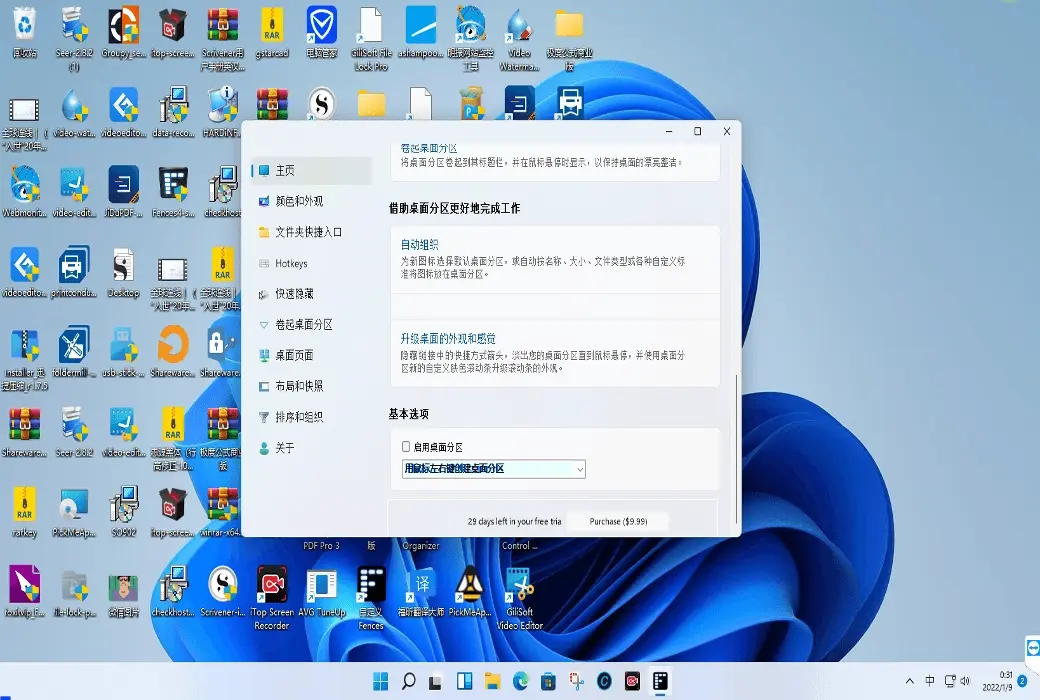Open the Windows Start menu
Screen dimensions: 1040x700
(x=381, y=681)
